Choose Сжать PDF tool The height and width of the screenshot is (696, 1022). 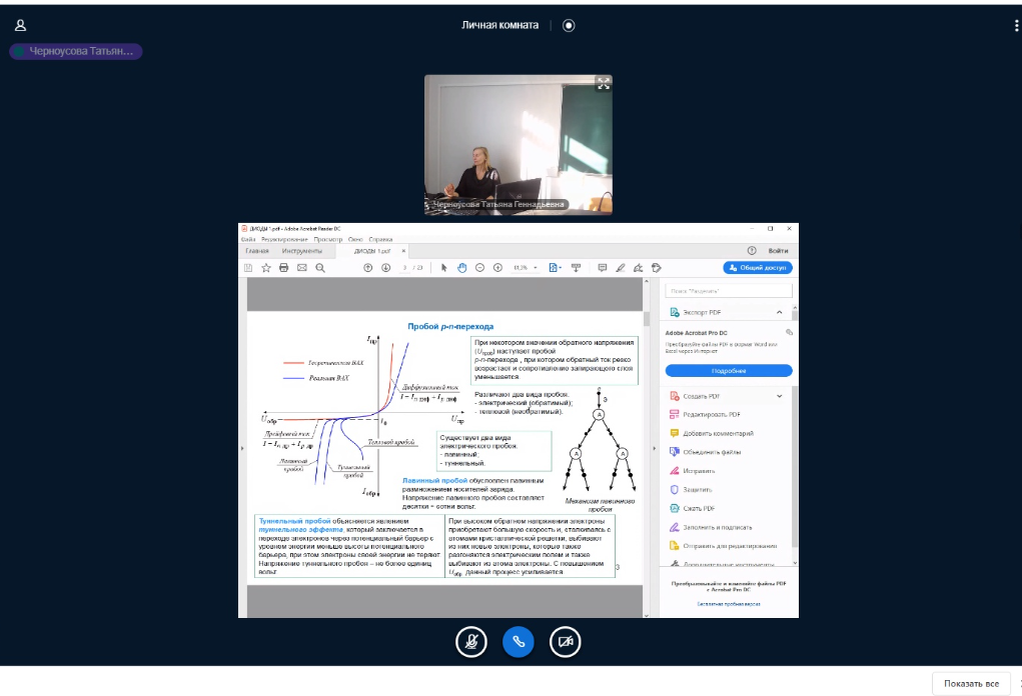click(x=692, y=508)
